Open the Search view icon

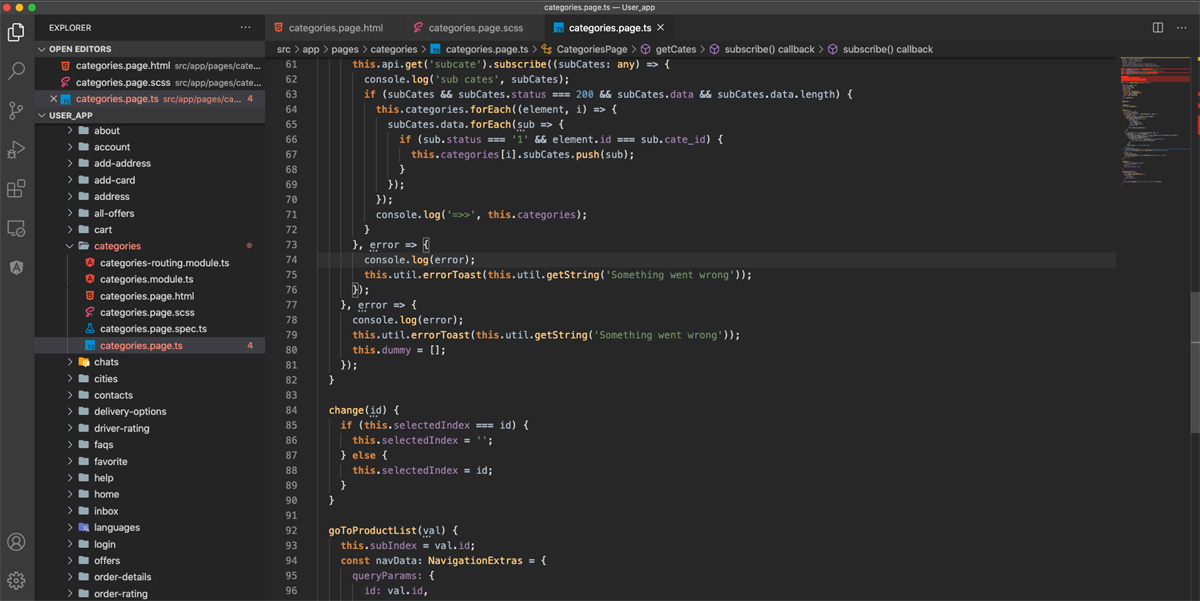[x=16, y=71]
